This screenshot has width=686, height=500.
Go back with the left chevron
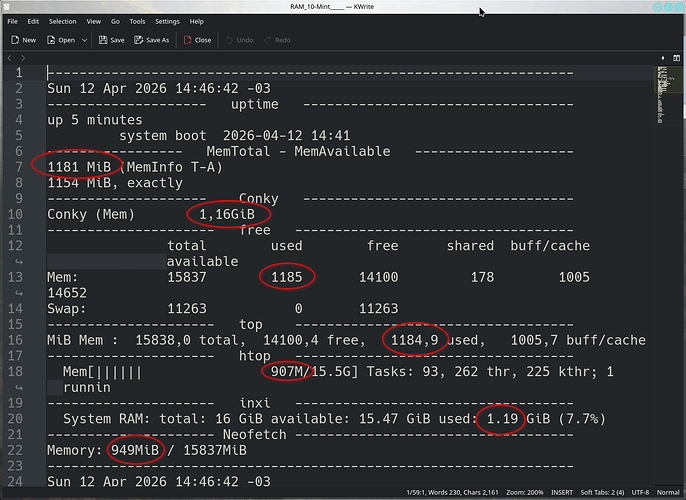click(10, 58)
